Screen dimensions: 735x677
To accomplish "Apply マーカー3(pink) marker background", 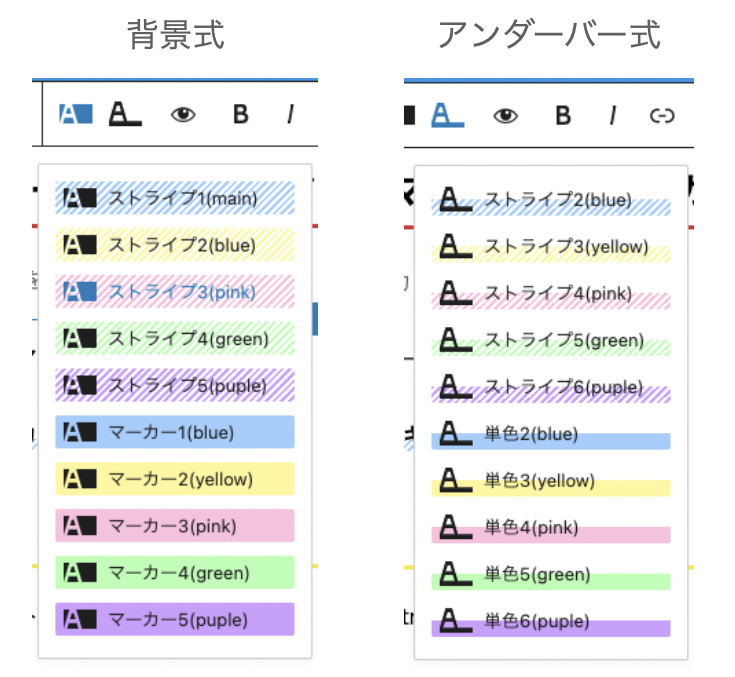I will [x=175, y=525].
